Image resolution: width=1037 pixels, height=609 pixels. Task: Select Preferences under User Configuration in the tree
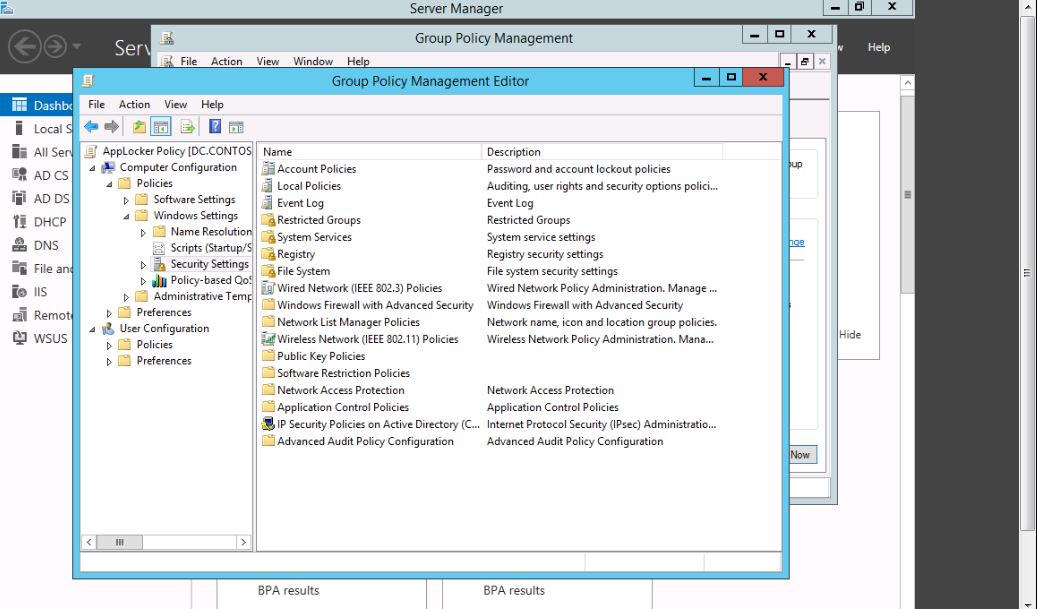pyautogui.click(x=164, y=360)
